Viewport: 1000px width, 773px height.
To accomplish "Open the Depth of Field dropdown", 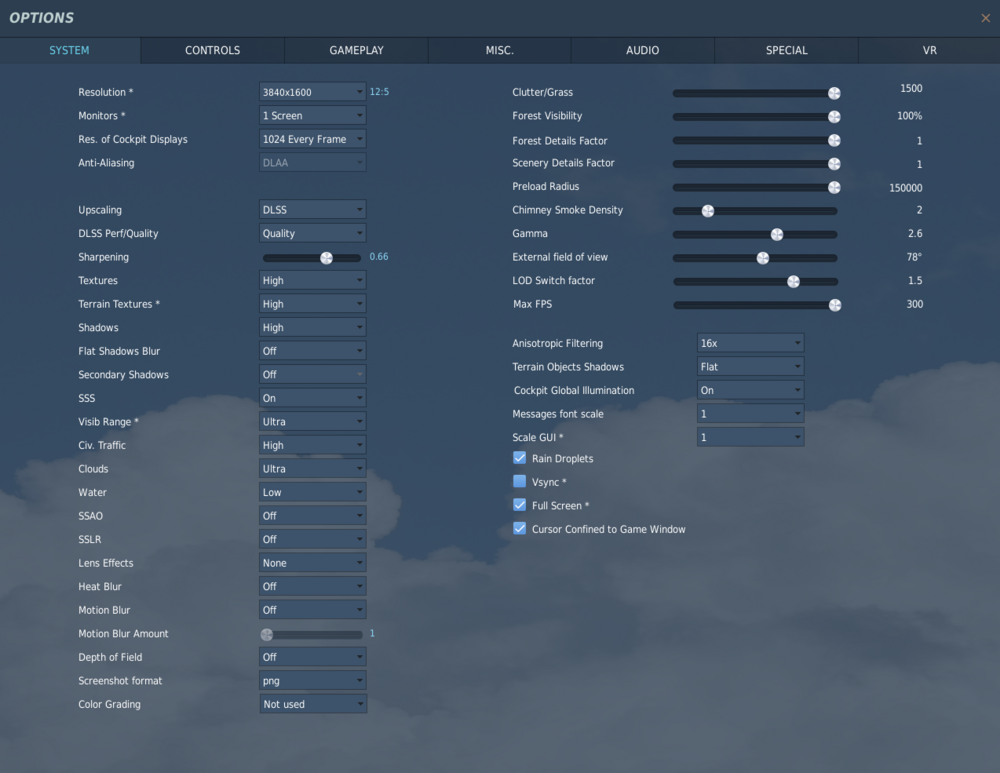I will click(312, 657).
